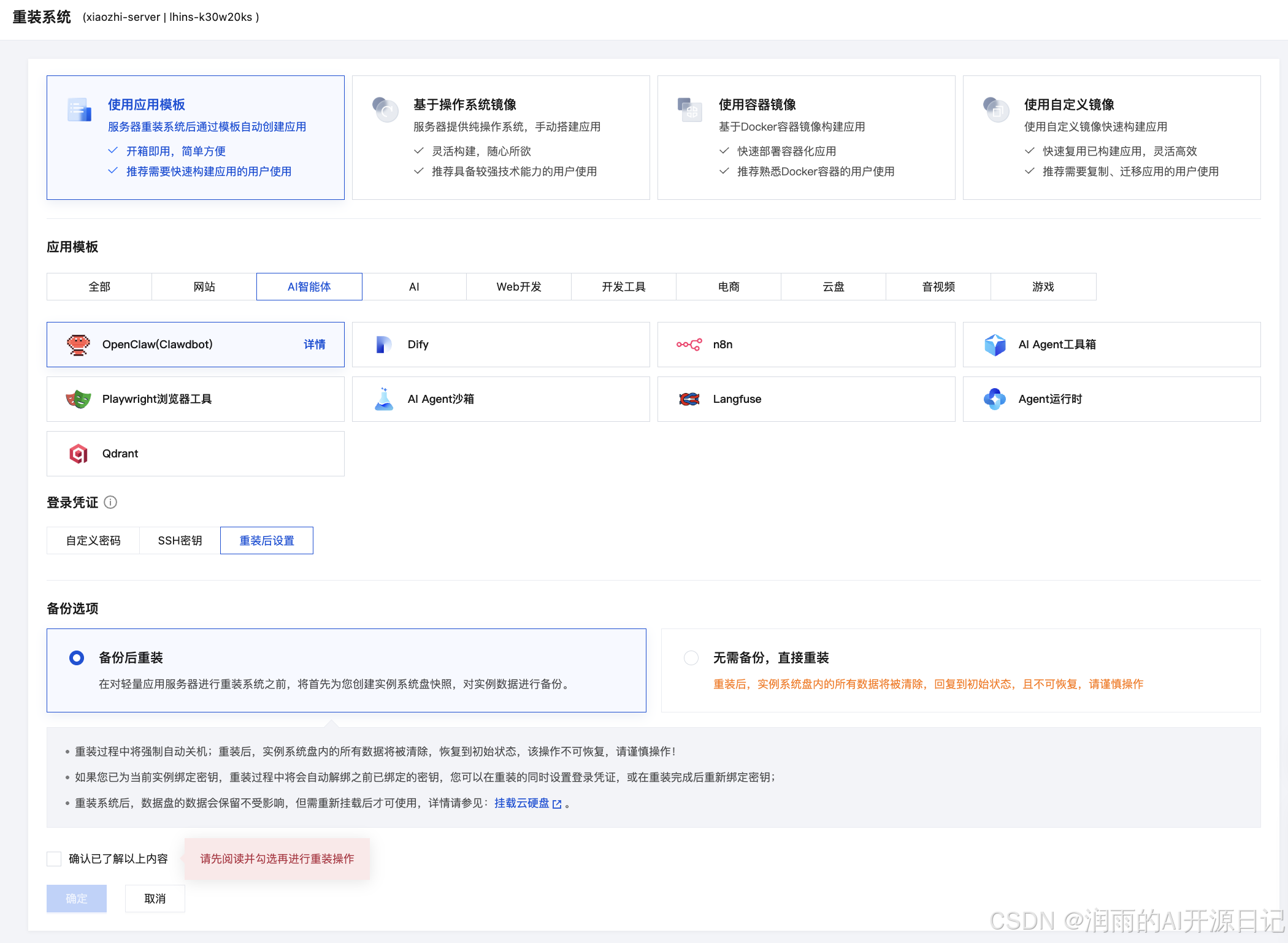Check 确认已了解以上内容 confirmation box
This screenshot has height=943, width=1288.
tap(54, 858)
